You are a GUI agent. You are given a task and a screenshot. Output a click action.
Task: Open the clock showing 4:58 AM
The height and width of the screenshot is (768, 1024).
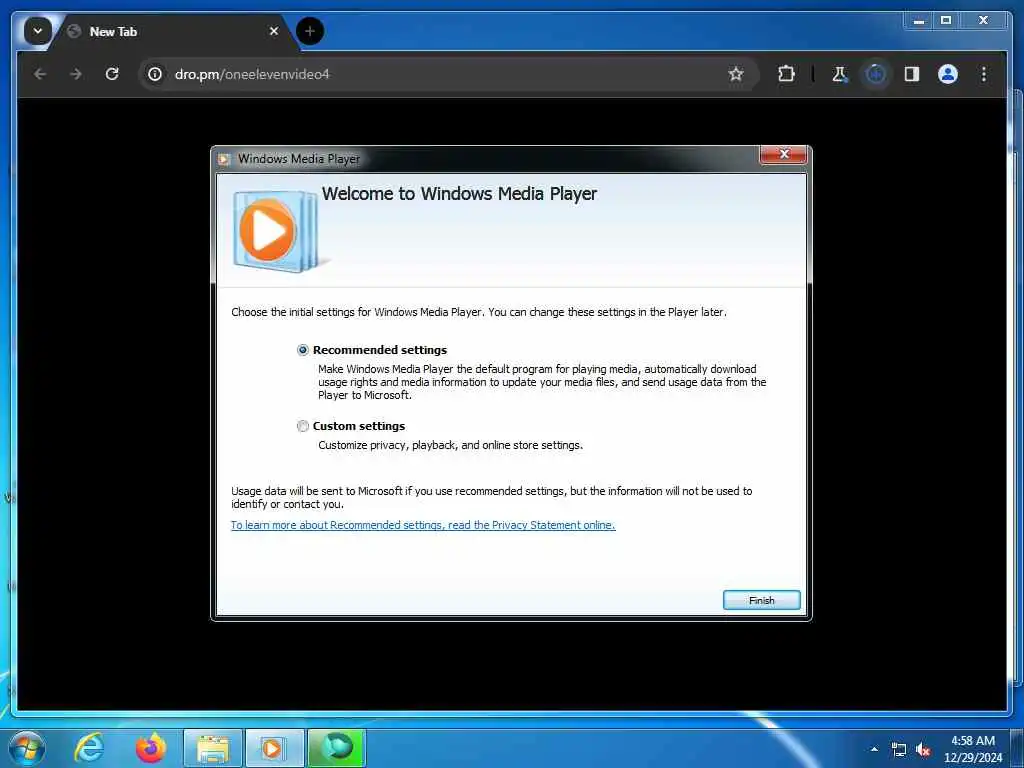[x=972, y=749]
